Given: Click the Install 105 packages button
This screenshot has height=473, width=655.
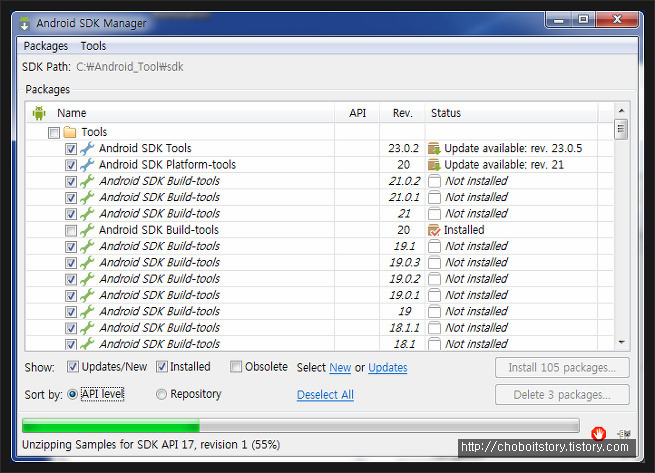Looking at the screenshot, I should pos(562,368).
